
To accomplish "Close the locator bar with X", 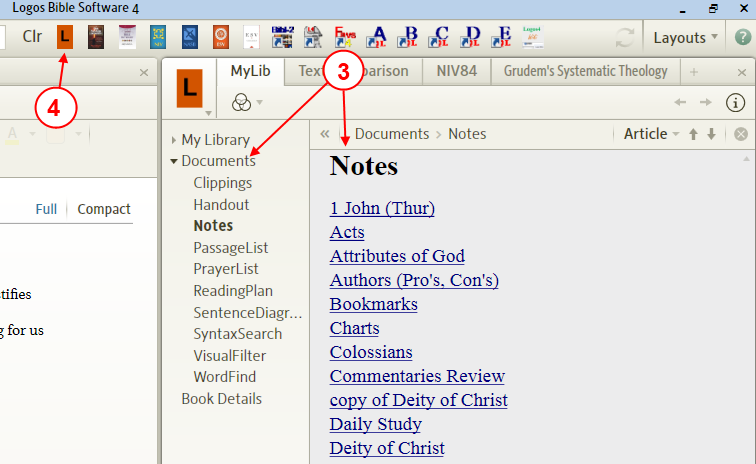I will (x=741, y=134).
